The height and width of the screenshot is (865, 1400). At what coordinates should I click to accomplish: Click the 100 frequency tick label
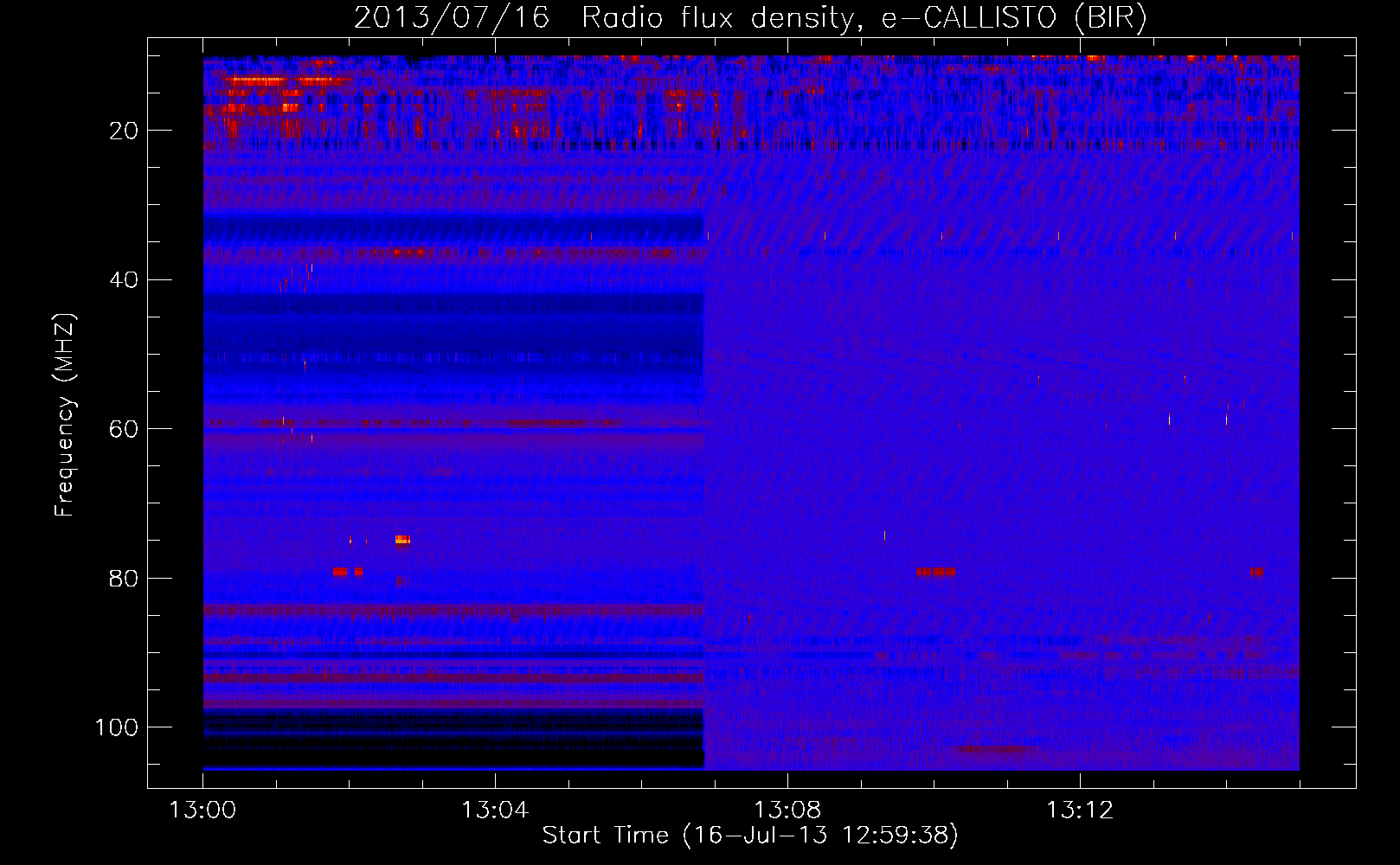(x=117, y=727)
